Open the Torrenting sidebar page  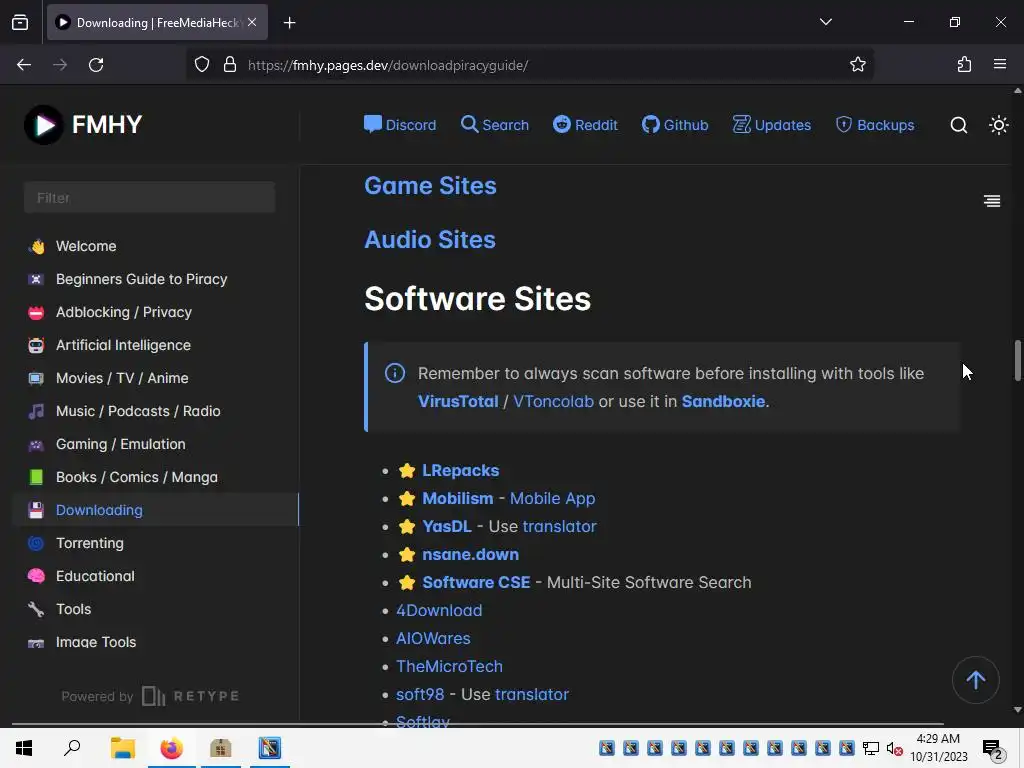point(89,543)
